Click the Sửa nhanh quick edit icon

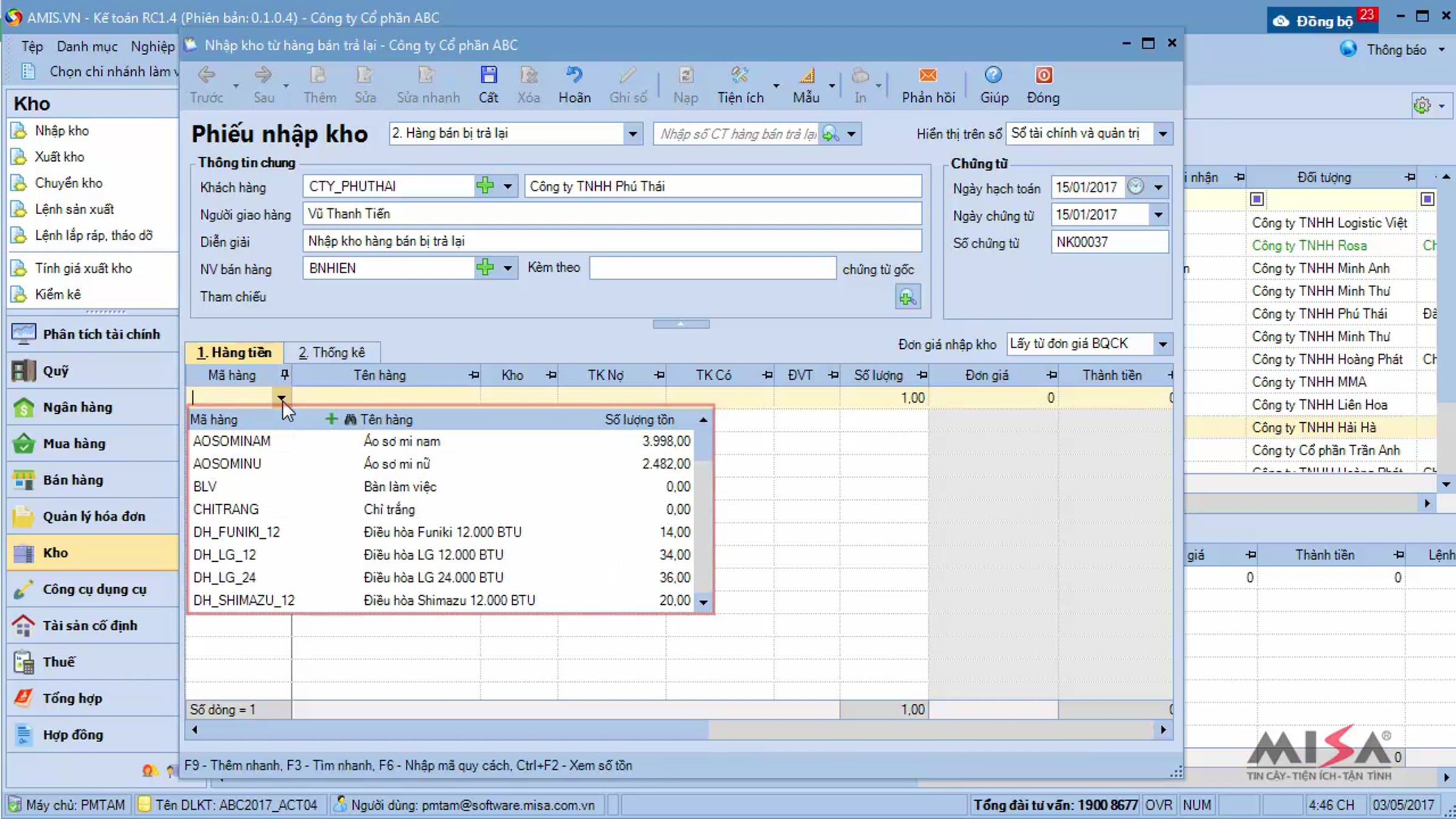pos(427,75)
